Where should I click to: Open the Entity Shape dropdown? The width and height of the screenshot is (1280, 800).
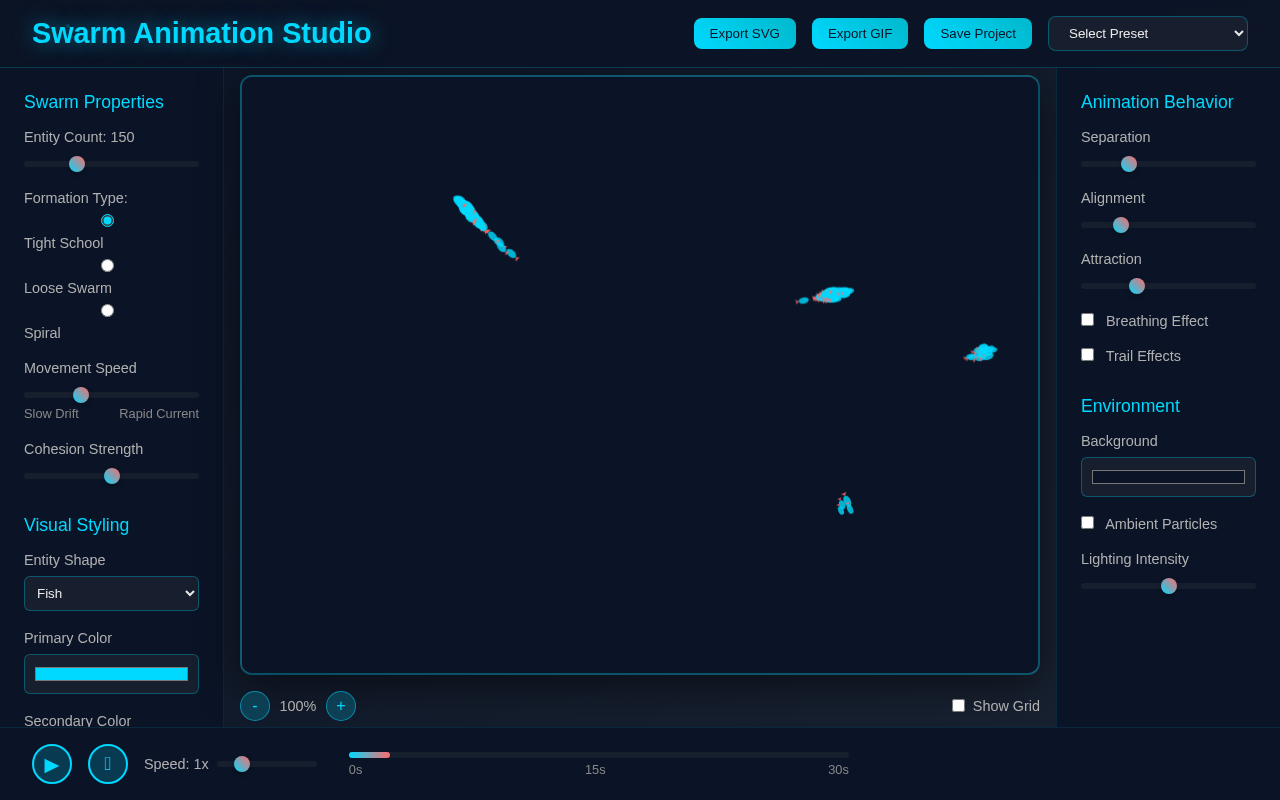click(111, 593)
